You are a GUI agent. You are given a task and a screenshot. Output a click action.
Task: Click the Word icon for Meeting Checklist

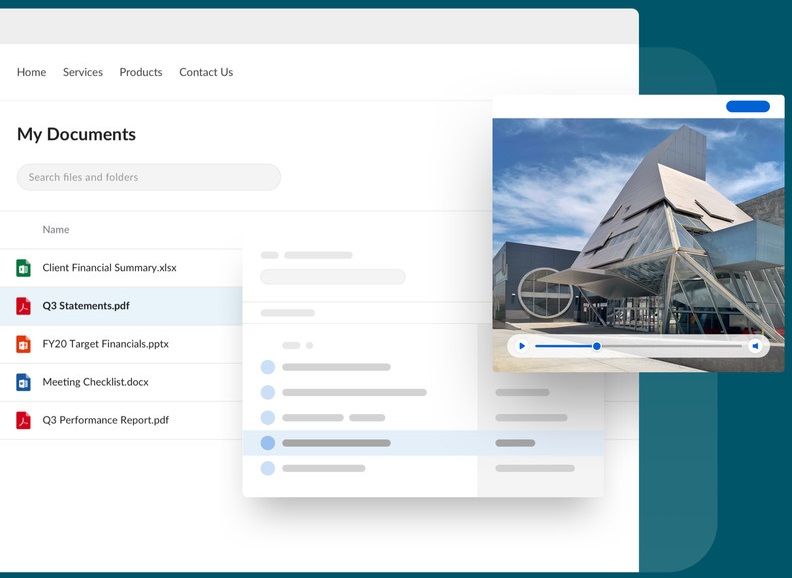point(23,382)
